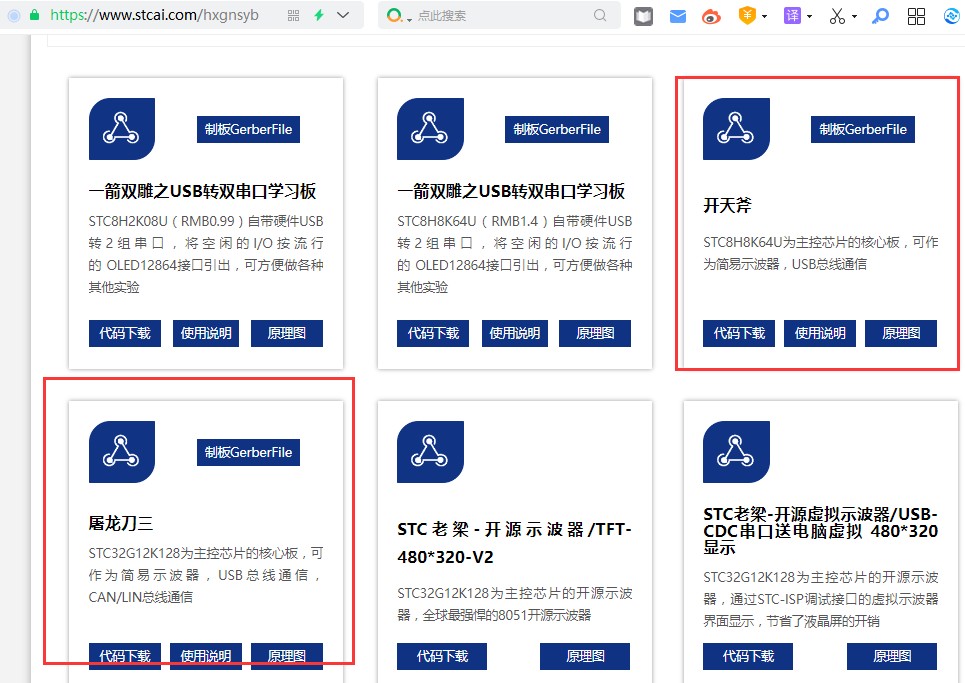
Task: Click 代码下载 on the 屠龙刀三 card
Action: 125,656
